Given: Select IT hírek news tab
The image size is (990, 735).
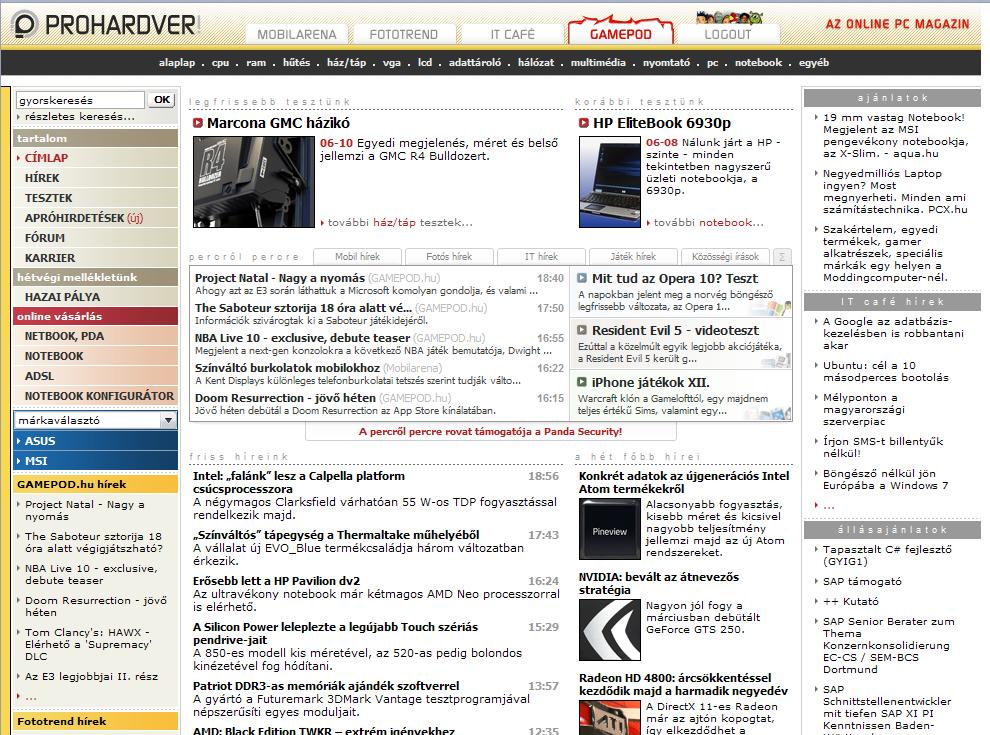Looking at the screenshot, I should 541,256.
